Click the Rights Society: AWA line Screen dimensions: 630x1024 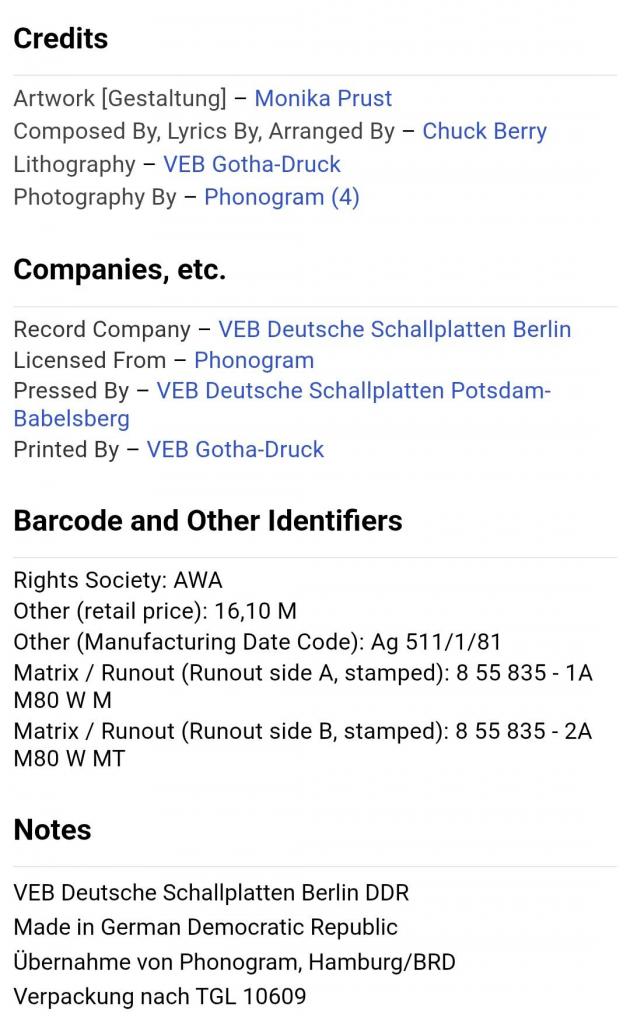[118, 580]
